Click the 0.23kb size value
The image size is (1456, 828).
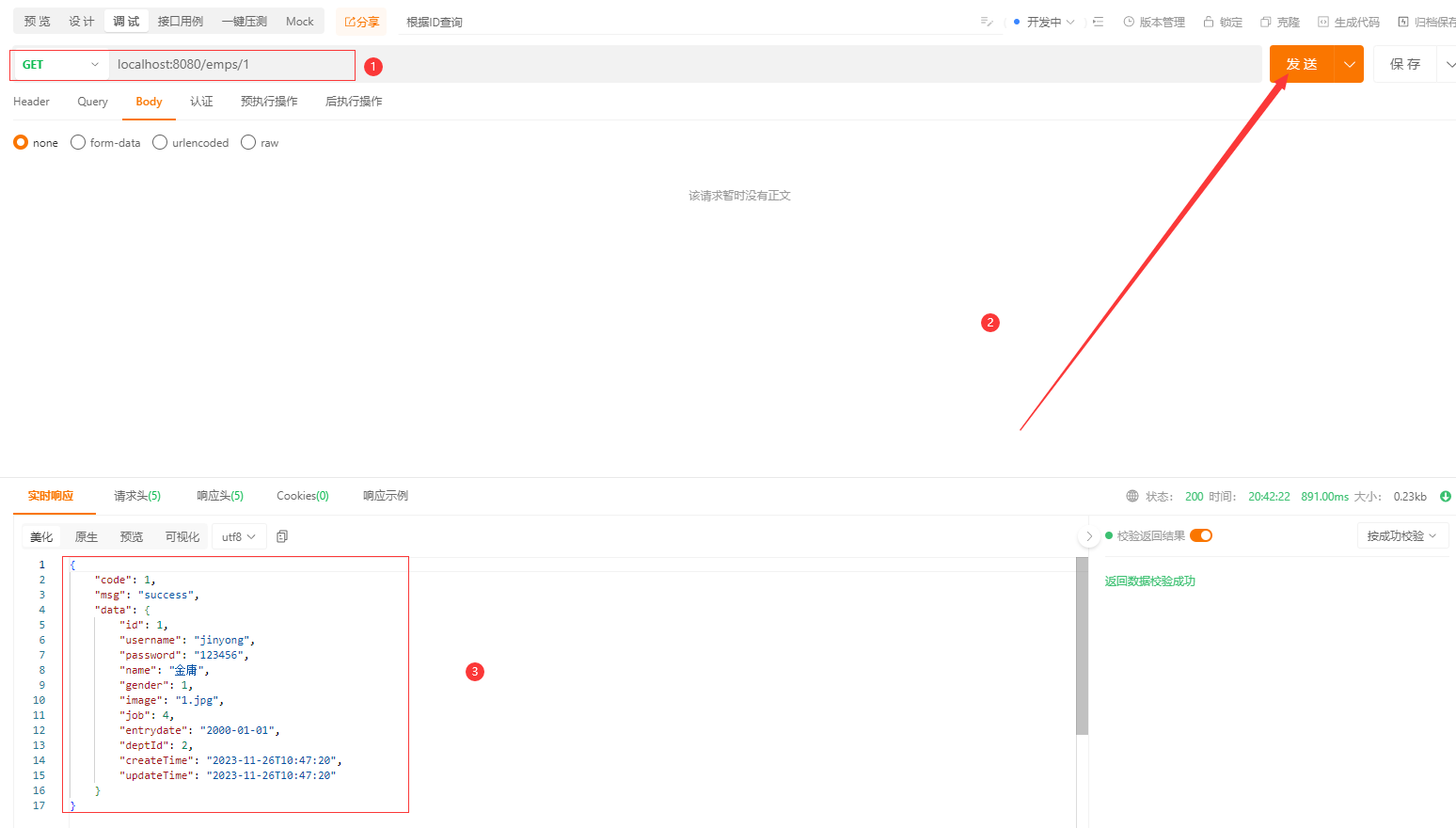(1410, 496)
